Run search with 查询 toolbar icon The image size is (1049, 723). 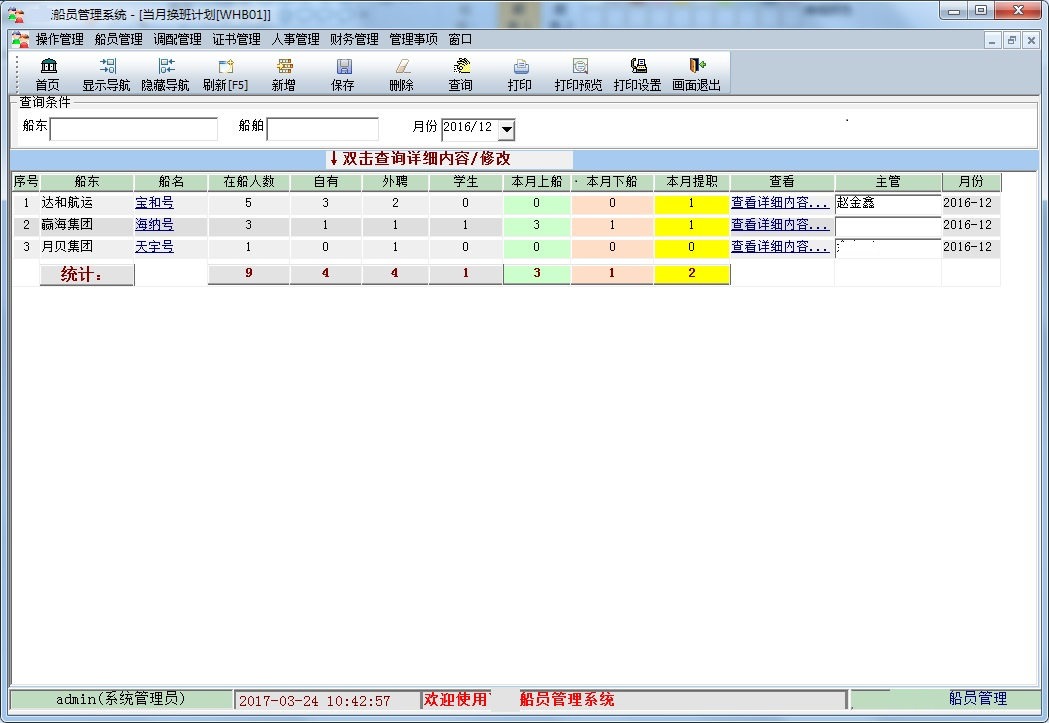[x=460, y=74]
